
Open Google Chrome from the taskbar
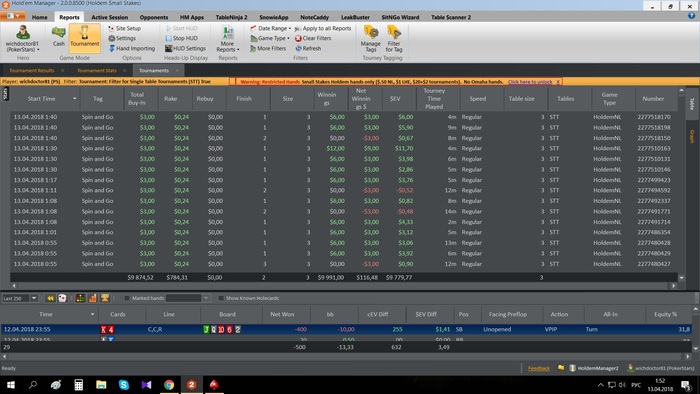point(169,385)
